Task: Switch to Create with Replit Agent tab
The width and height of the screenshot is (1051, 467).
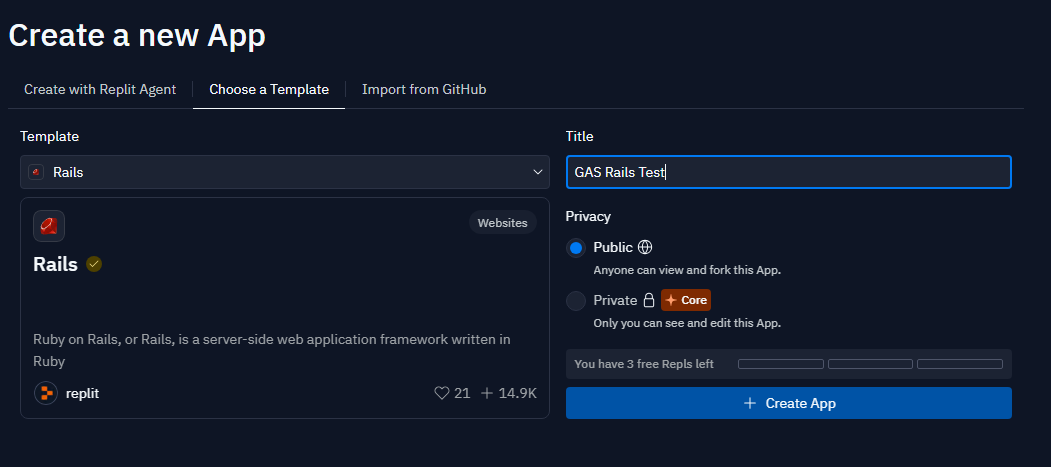Action: coord(100,89)
